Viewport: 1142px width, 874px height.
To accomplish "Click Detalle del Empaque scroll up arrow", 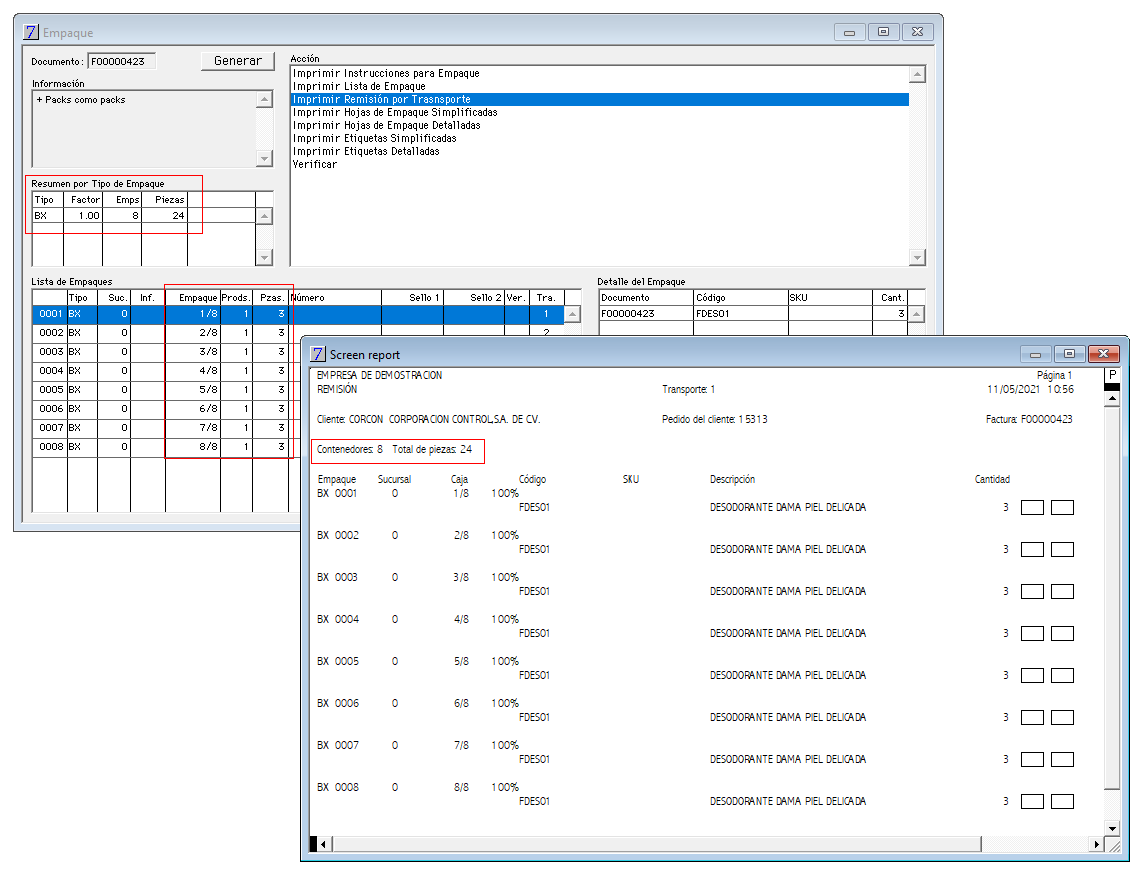I will tap(917, 314).
